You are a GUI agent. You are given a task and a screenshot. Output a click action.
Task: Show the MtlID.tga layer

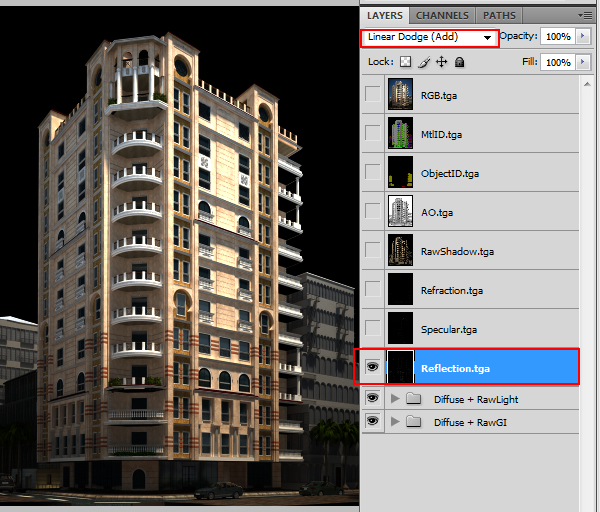tap(373, 133)
